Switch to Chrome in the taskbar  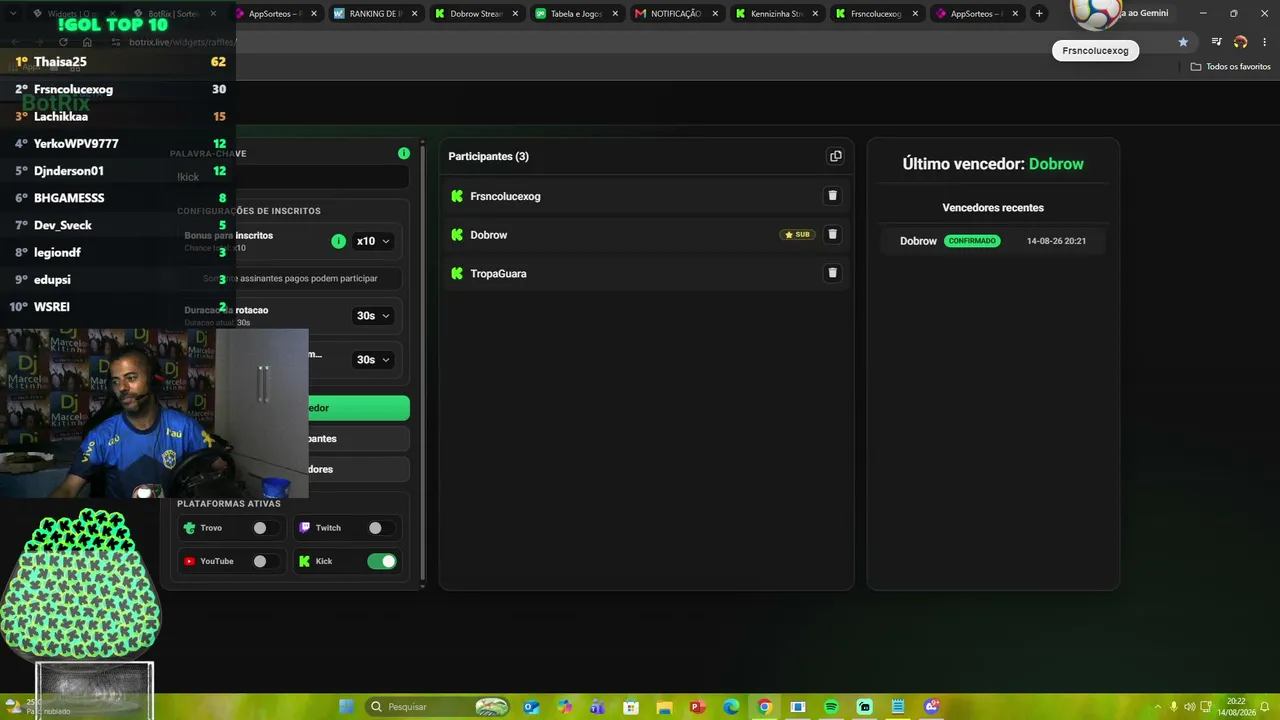pos(764,707)
